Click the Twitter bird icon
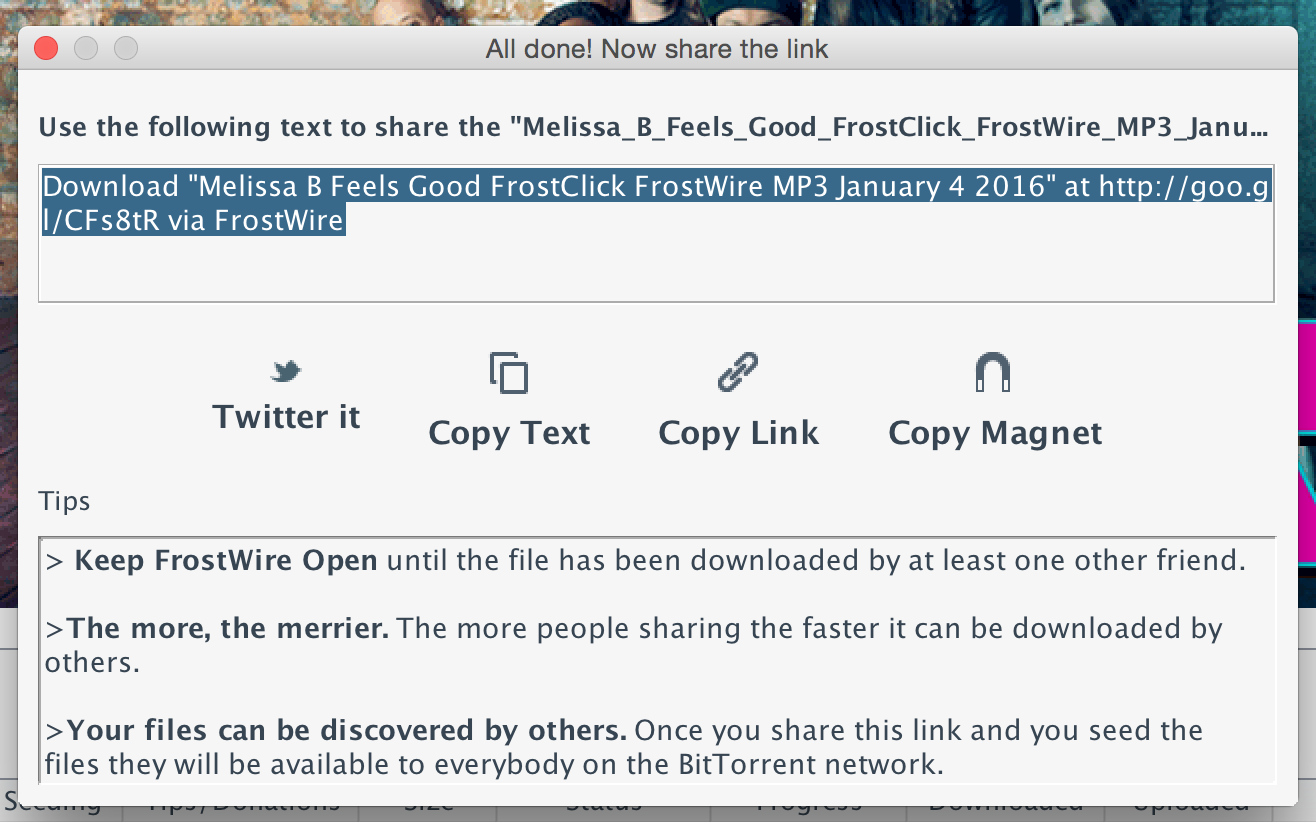The height and width of the screenshot is (822, 1316). coord(286,372)
